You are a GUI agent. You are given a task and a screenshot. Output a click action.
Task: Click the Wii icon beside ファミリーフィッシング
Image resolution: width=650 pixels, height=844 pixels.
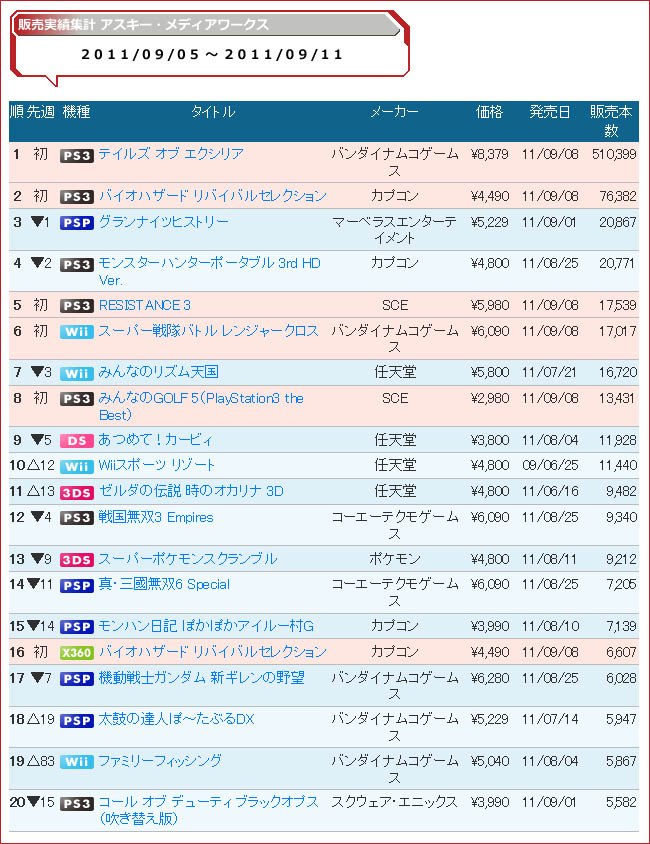point(76,762)
